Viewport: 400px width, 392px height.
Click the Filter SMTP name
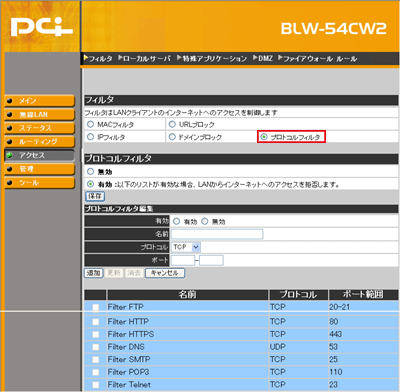click(x=129, y=360)
